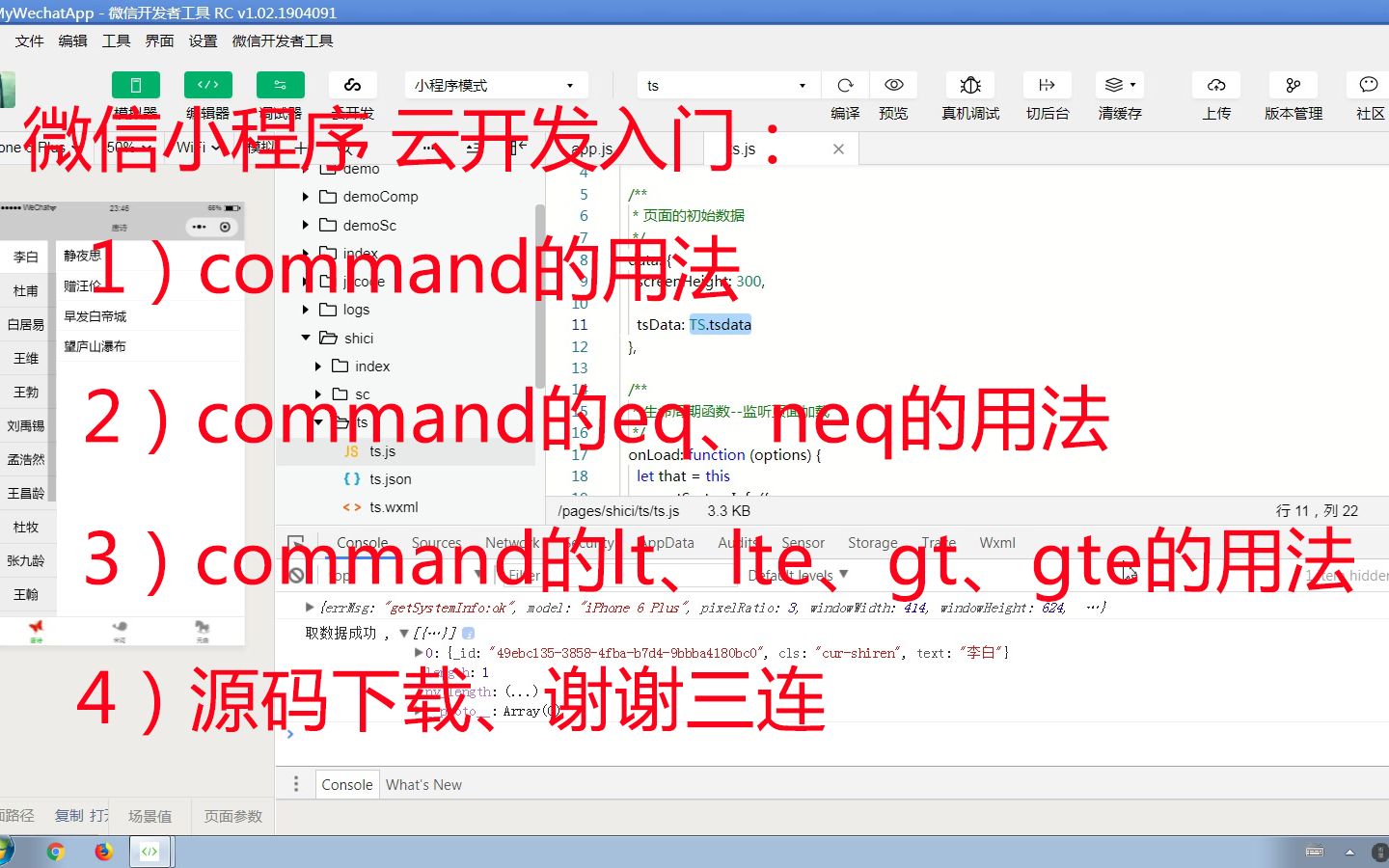Image resolution: width=1389 pixels, height=868 pixels.
Task: Open the clear cache dropdown
Action: [x=1120, y=85]
